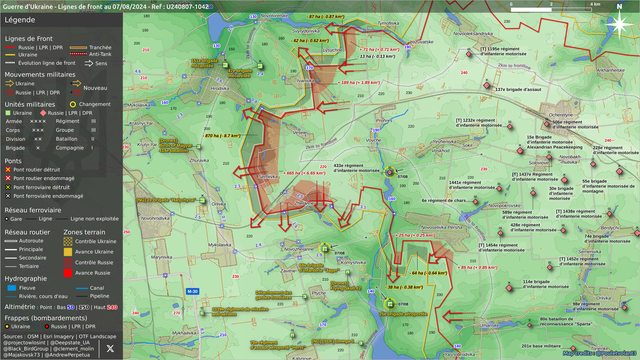The width and height of the screenshot is (640, 360).
Task: Click the Ocheretyne town label
Action: click(560, 115)
